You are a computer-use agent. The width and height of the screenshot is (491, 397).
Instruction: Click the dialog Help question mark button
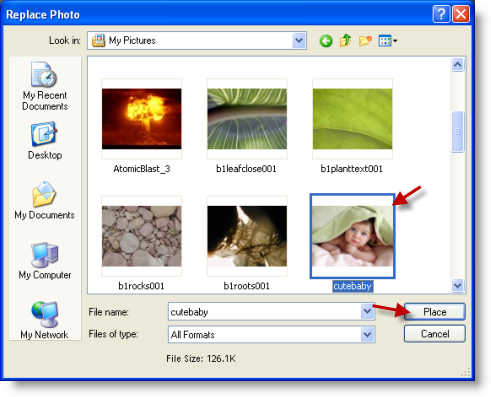441,14
